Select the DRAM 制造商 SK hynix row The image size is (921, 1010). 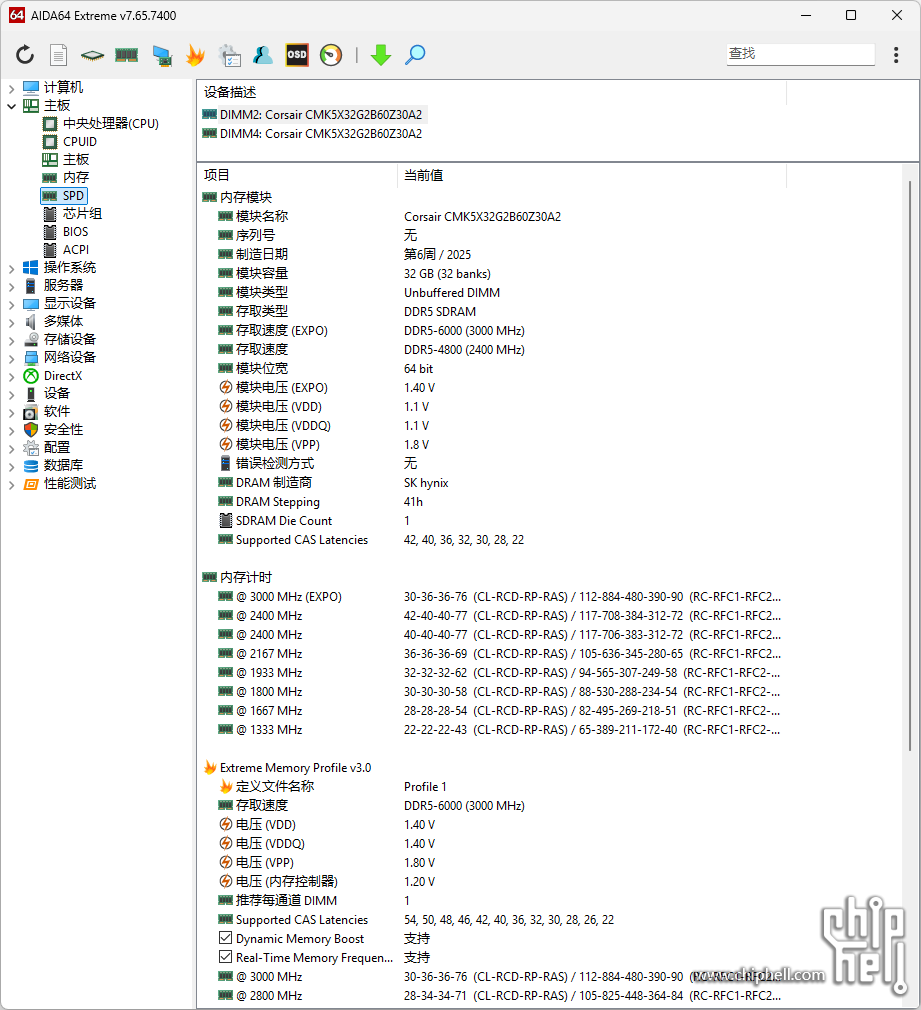coord(492,482)
